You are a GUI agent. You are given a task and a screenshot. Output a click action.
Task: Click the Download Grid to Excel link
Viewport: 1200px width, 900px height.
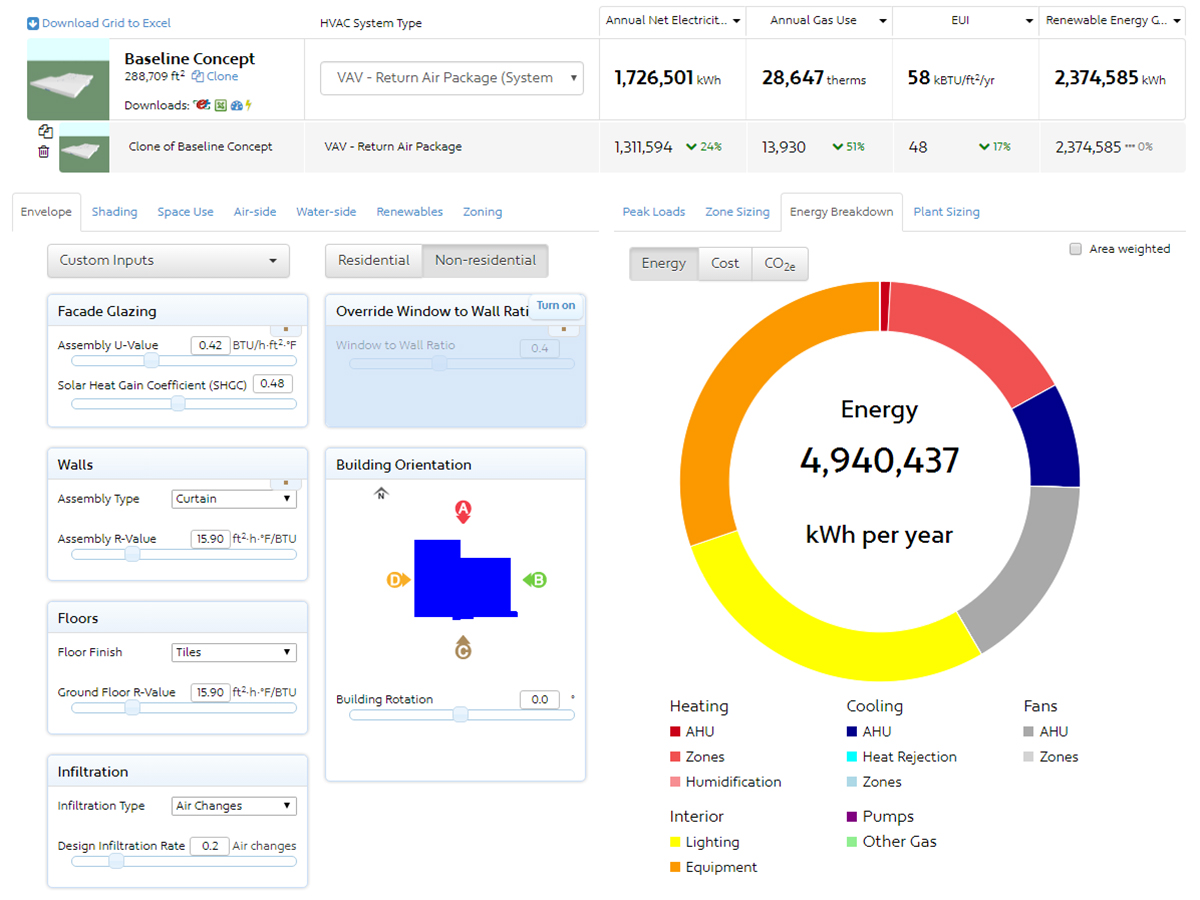click(x=99, y=23)
